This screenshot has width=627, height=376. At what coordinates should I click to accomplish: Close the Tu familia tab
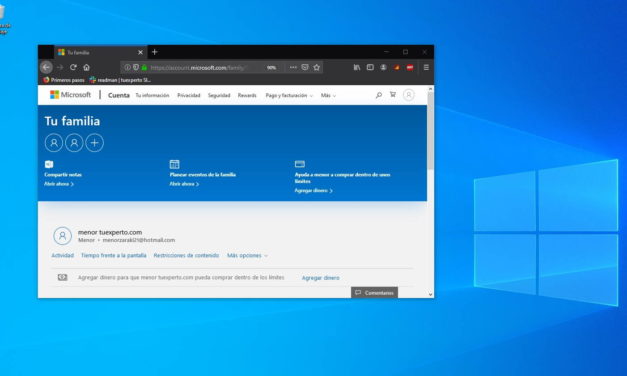pos(140,52)
